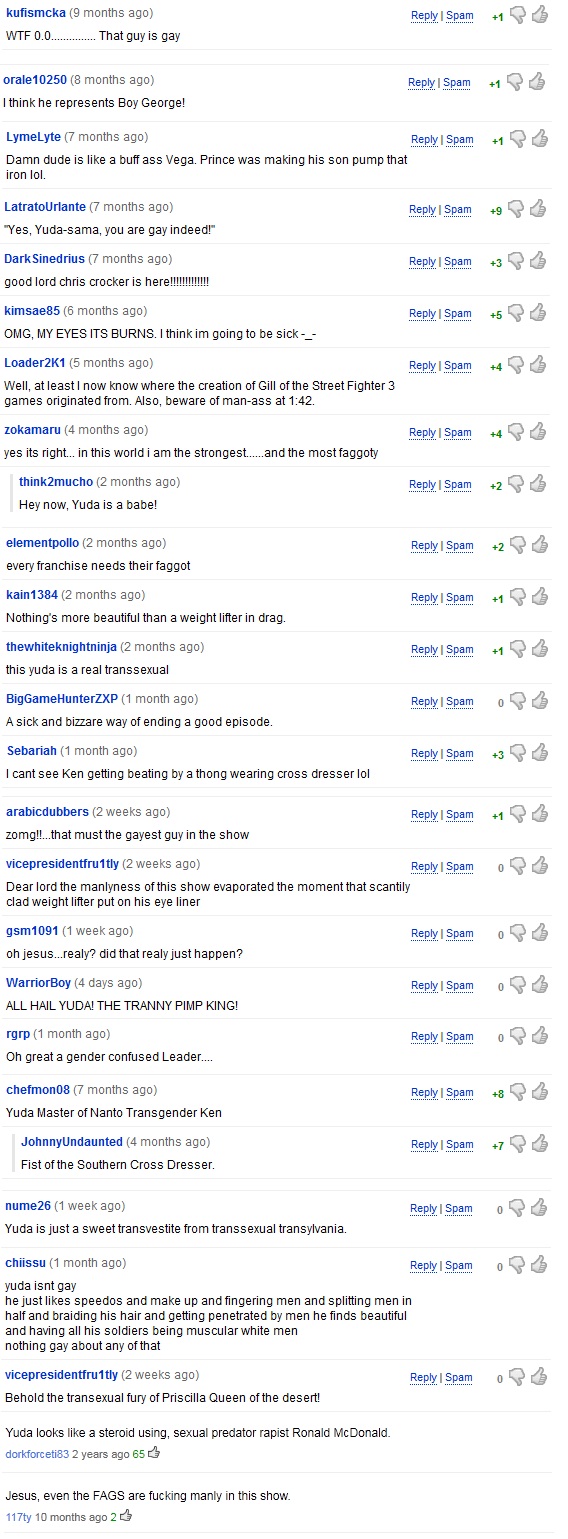Viewport: 568px width, 1539px height.
Task: Open dorkforceti83's profile link
Action: (x=37, y=1453)
